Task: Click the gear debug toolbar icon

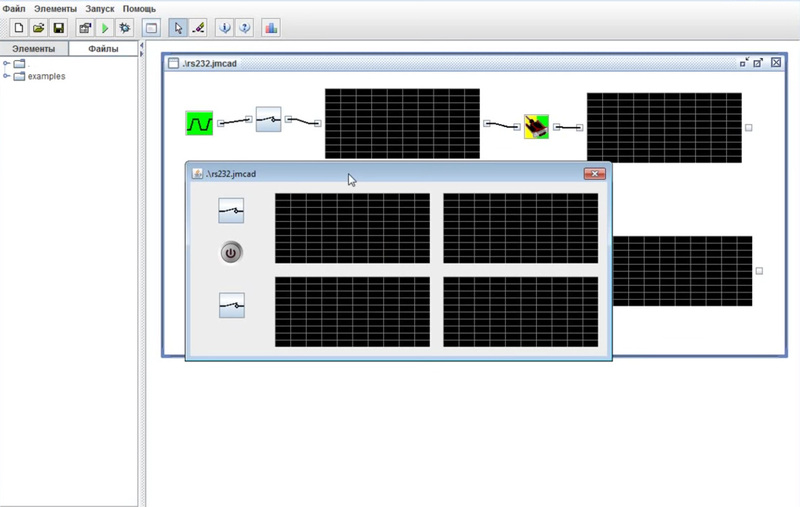Action: [124, 28]
